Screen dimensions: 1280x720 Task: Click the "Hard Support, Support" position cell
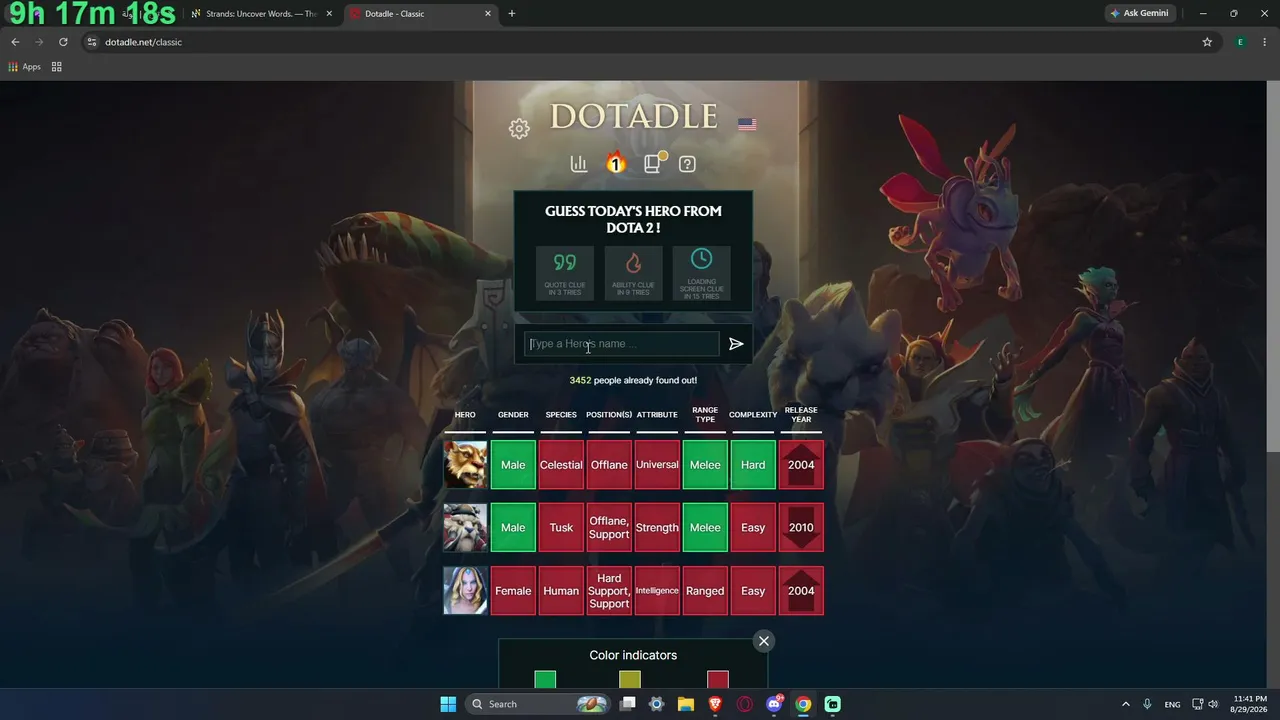coord(609,591)
